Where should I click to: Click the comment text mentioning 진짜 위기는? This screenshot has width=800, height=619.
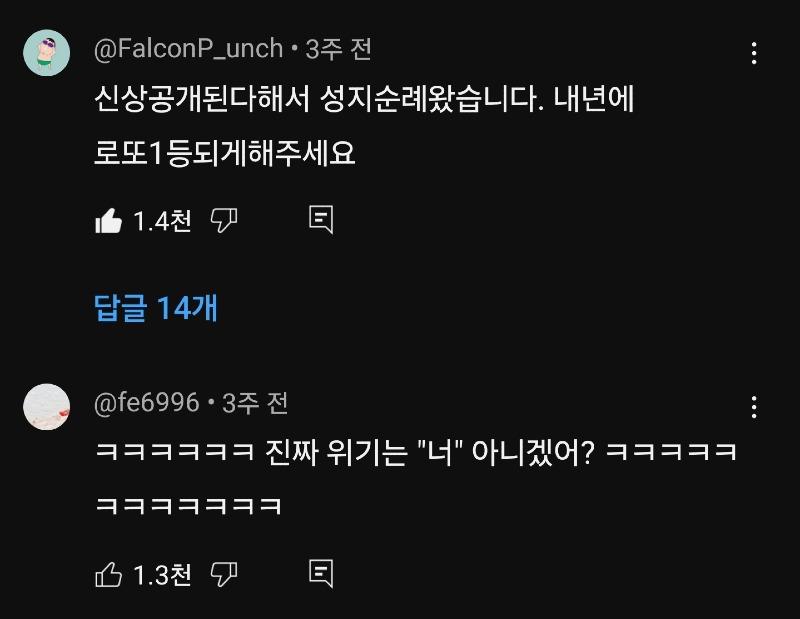coord(415,452)
